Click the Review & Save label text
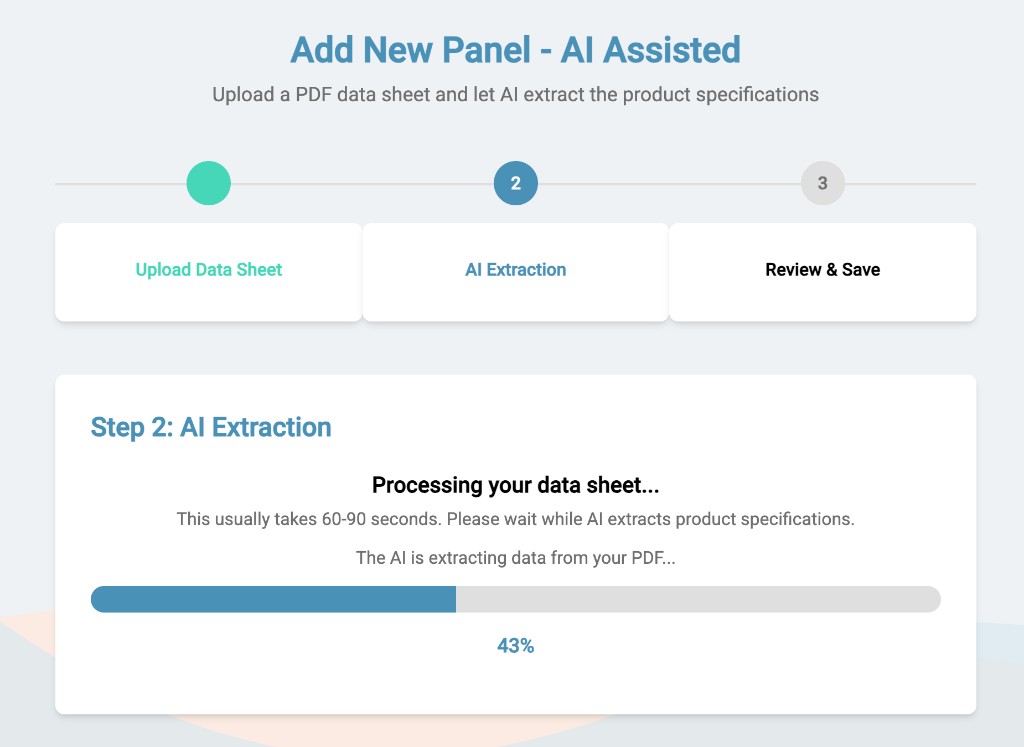The image size is (1024, 747). tap(822, 270)
